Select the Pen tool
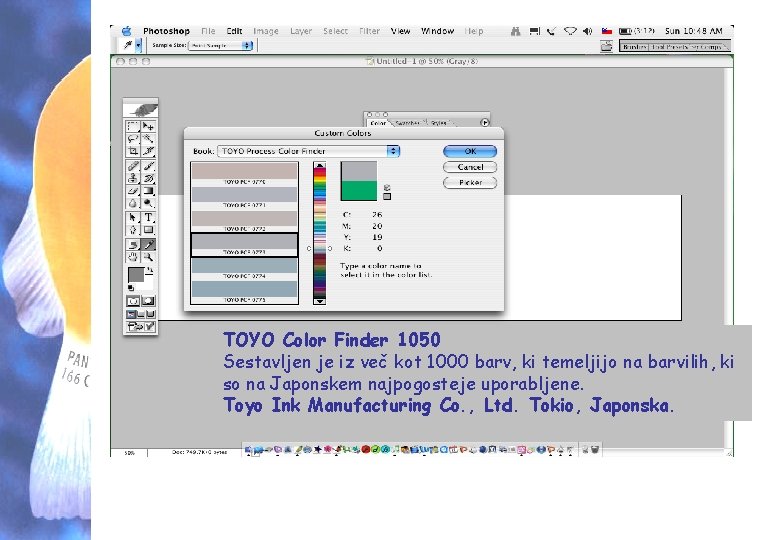This screenshot has height=540, width=780. pyautogui.click(x=133, y=230)
